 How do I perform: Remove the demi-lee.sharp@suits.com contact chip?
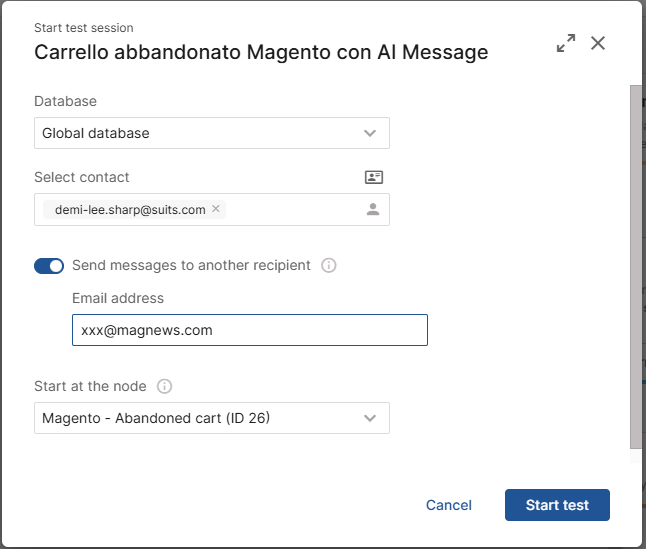(x=215, y=209)
